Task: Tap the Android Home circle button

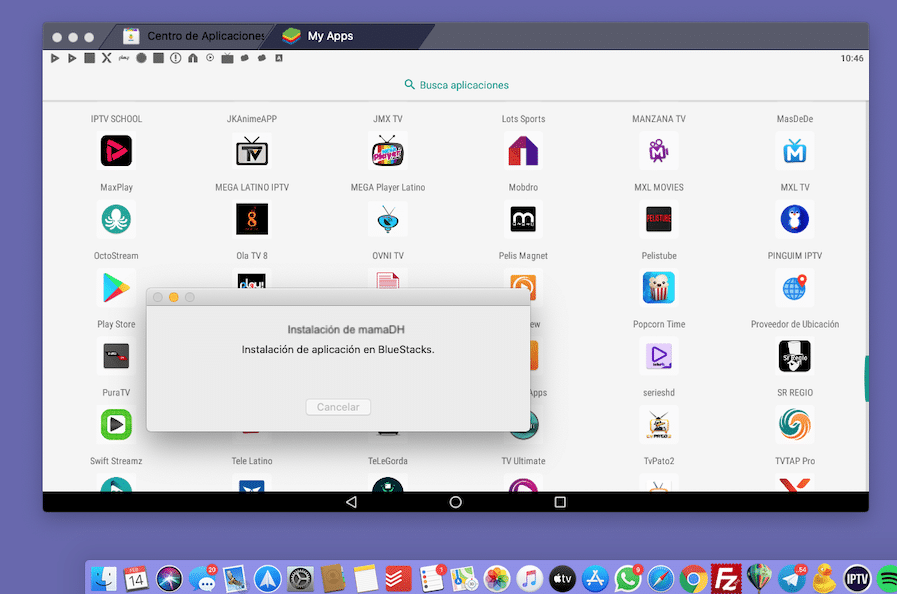Action: pos(455,503)
